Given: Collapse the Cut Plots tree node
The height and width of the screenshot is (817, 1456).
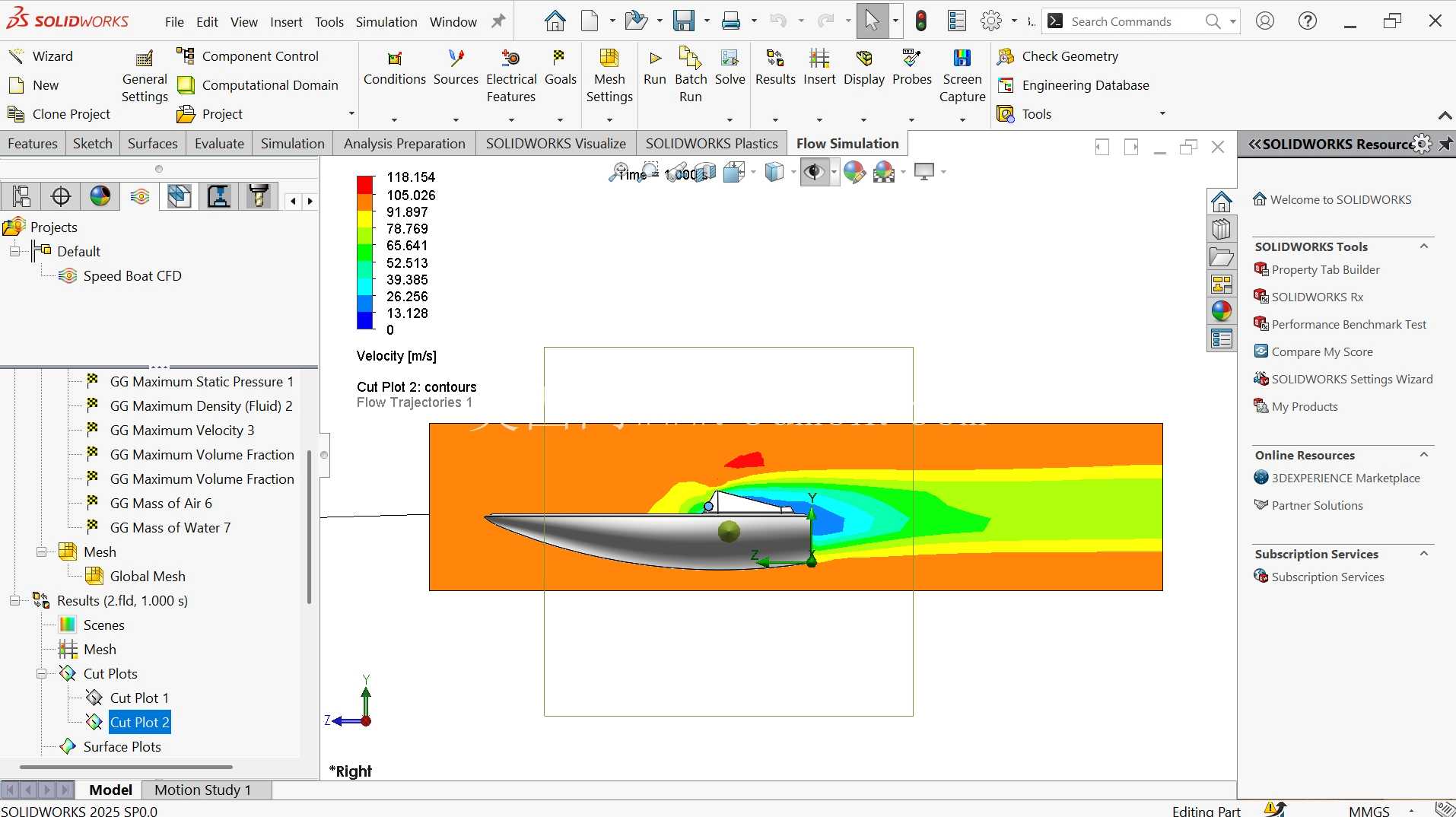Looking at the screenshot, I should tap(42, 674).
